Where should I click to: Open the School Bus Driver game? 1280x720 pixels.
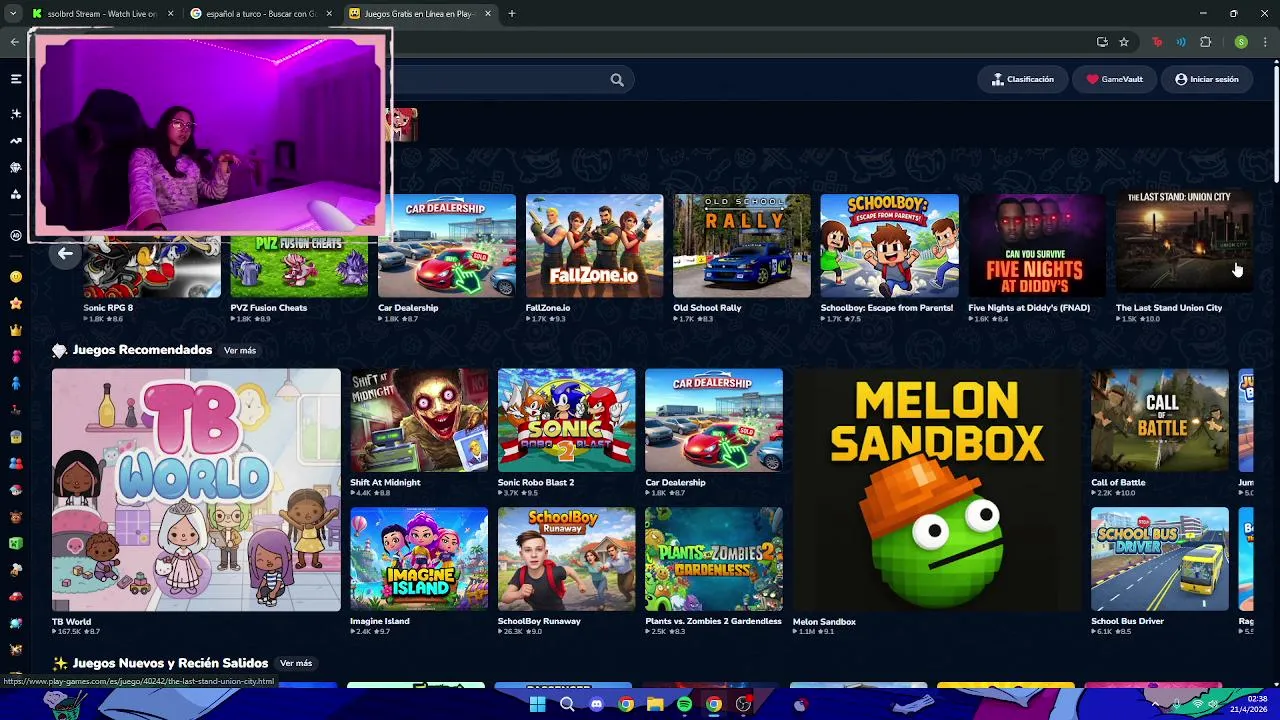point(1160,559)
